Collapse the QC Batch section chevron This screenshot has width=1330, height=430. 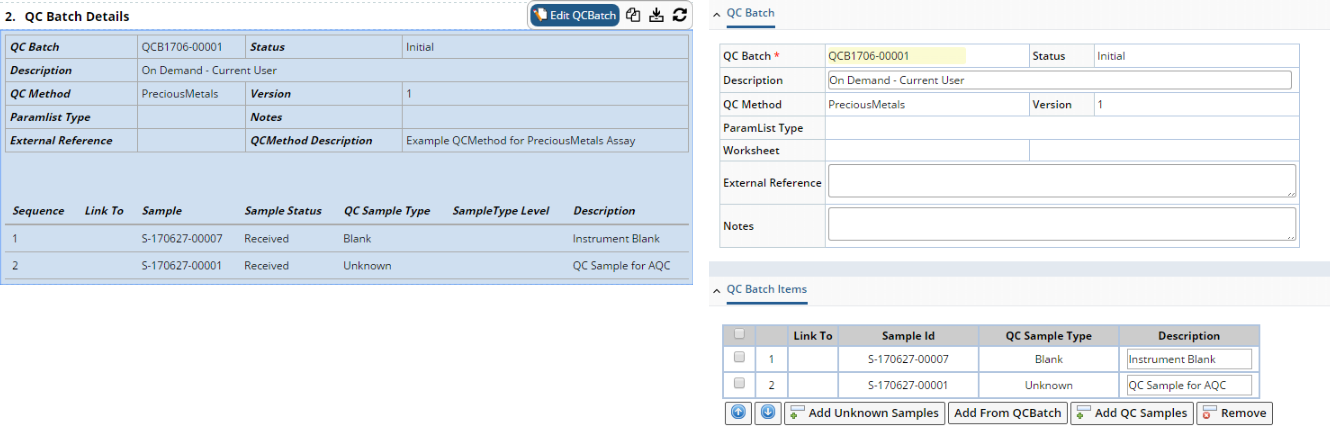(x=716, y=13)
